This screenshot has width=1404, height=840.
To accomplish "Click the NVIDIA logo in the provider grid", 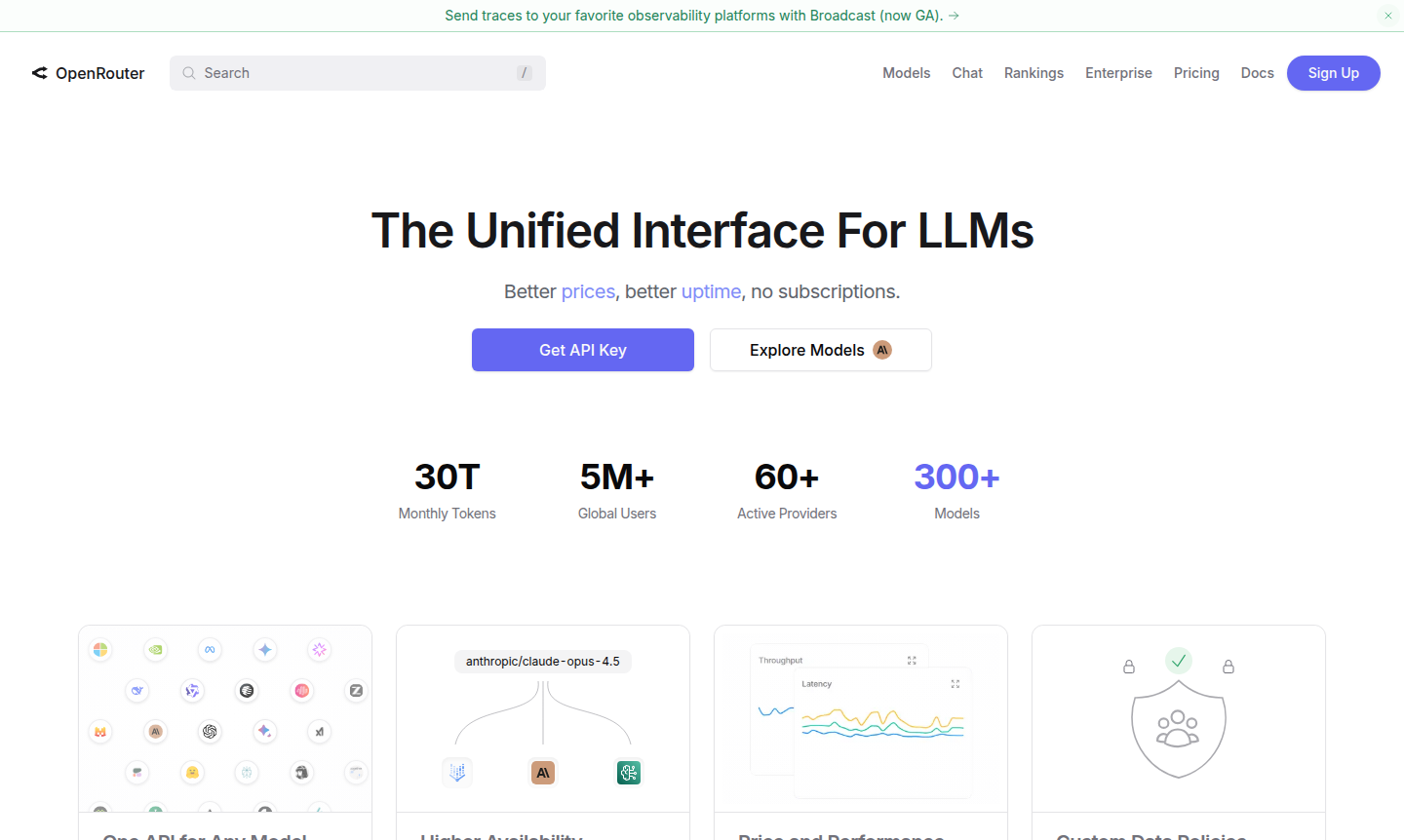I will click(155, 650).
